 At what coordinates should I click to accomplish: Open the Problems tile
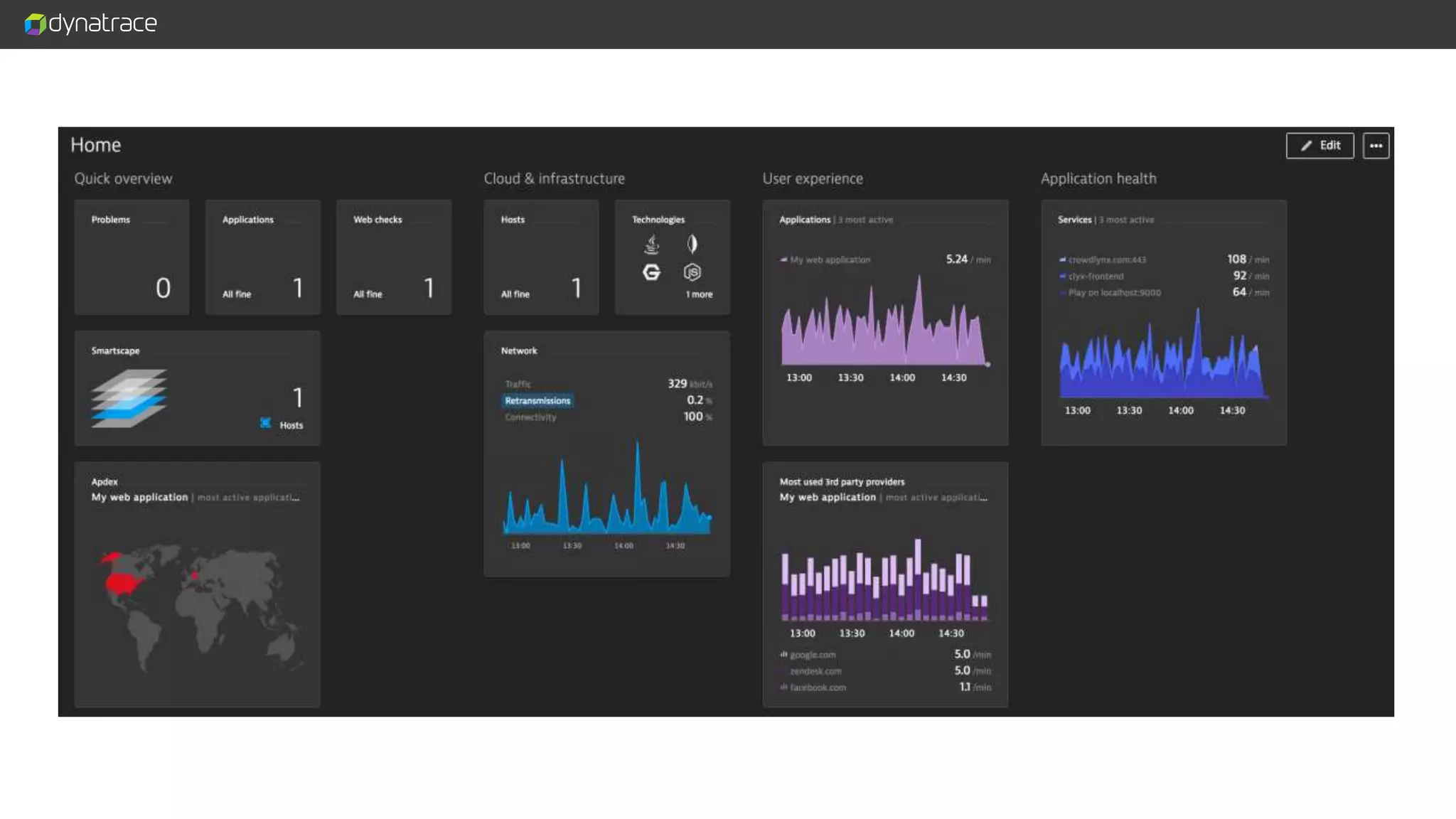[132, 257]
